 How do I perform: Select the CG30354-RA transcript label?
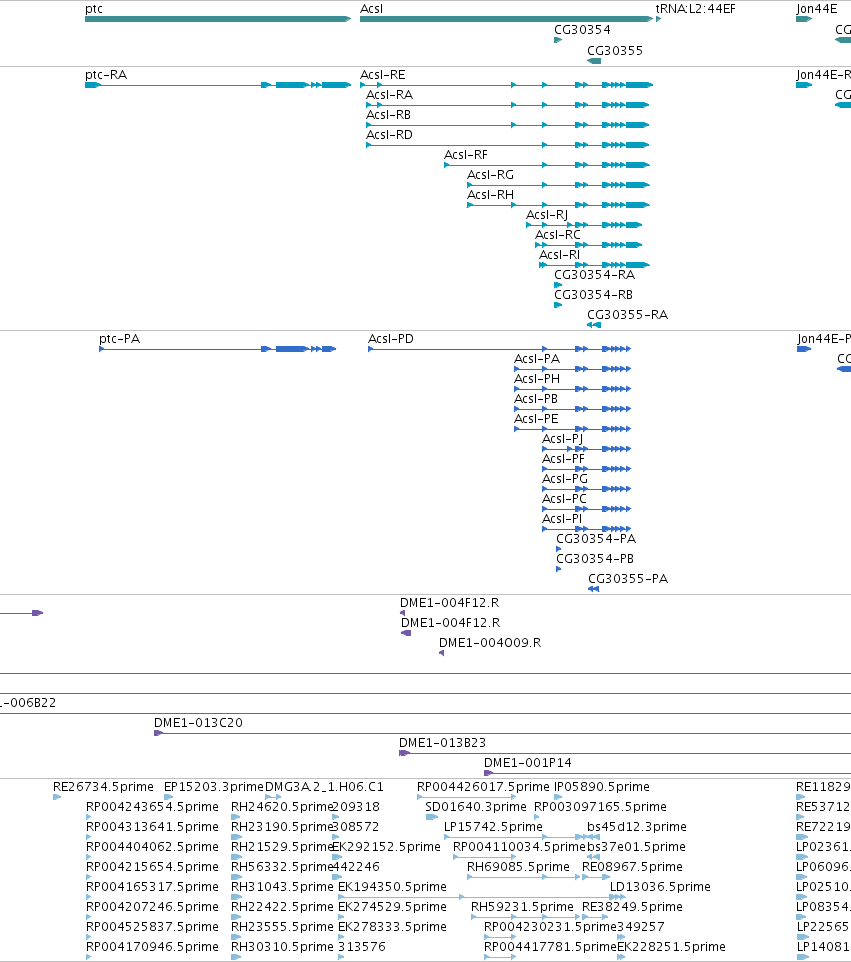tap(595, 275)
